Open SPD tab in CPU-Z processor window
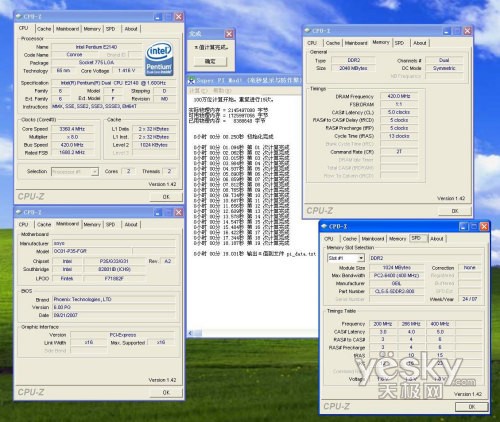Screen dimensions: 500x422 [x=111, y=29]
